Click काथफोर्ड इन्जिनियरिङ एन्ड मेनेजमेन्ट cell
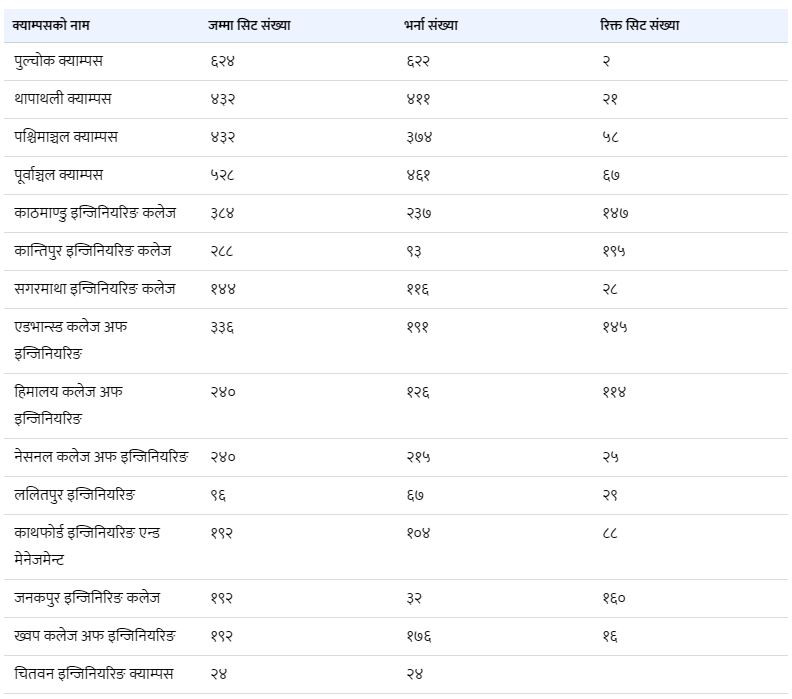 (87, 546)
